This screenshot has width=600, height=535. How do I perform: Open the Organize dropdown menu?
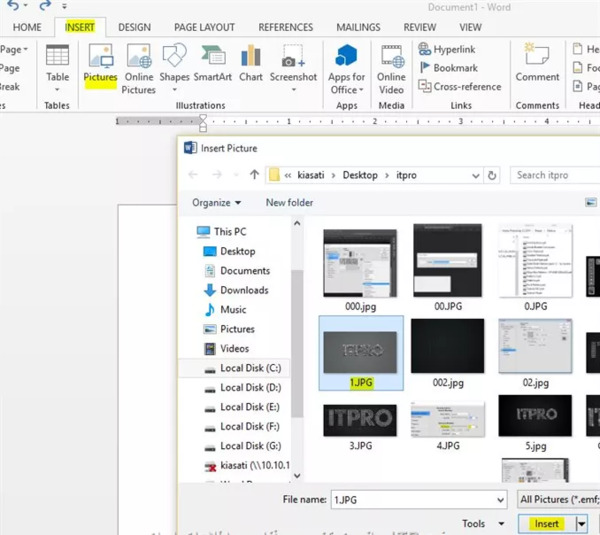[x=216, y=202]
